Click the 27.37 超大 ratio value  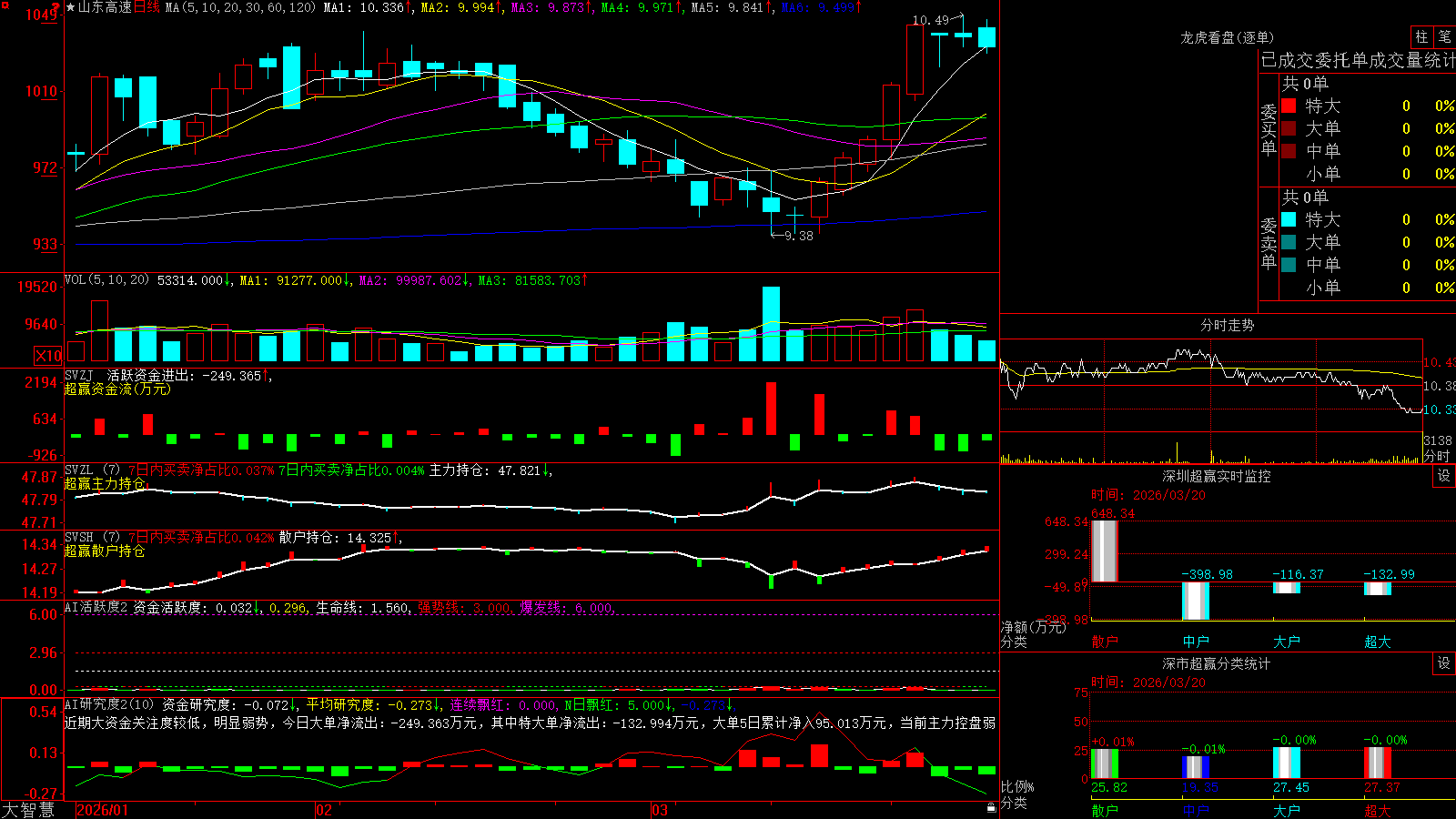[x=1382, y=787]
